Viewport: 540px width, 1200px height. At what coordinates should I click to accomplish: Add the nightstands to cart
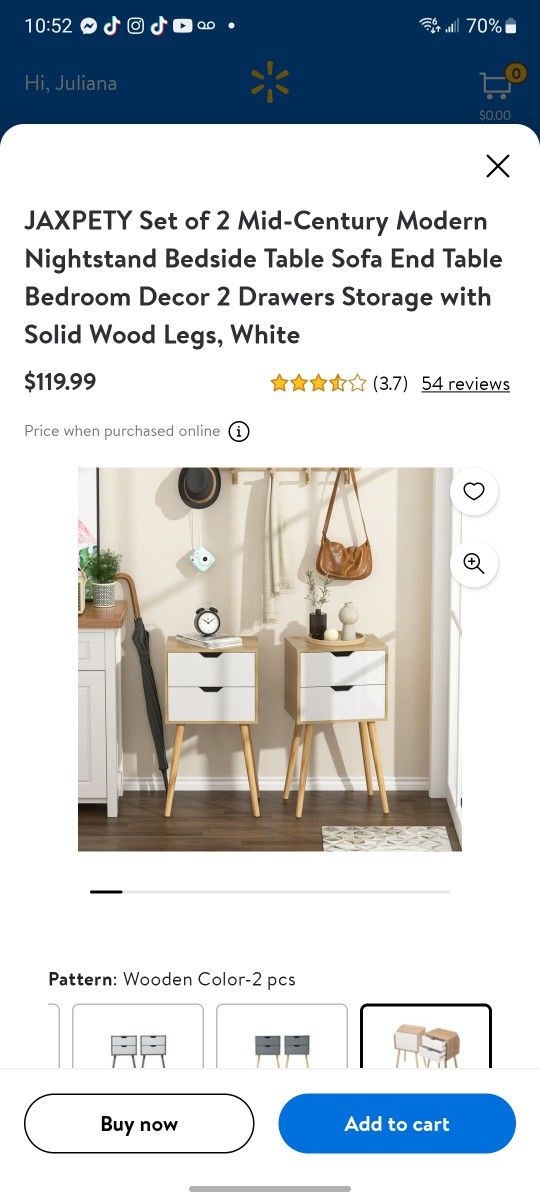click(397, 1124)
